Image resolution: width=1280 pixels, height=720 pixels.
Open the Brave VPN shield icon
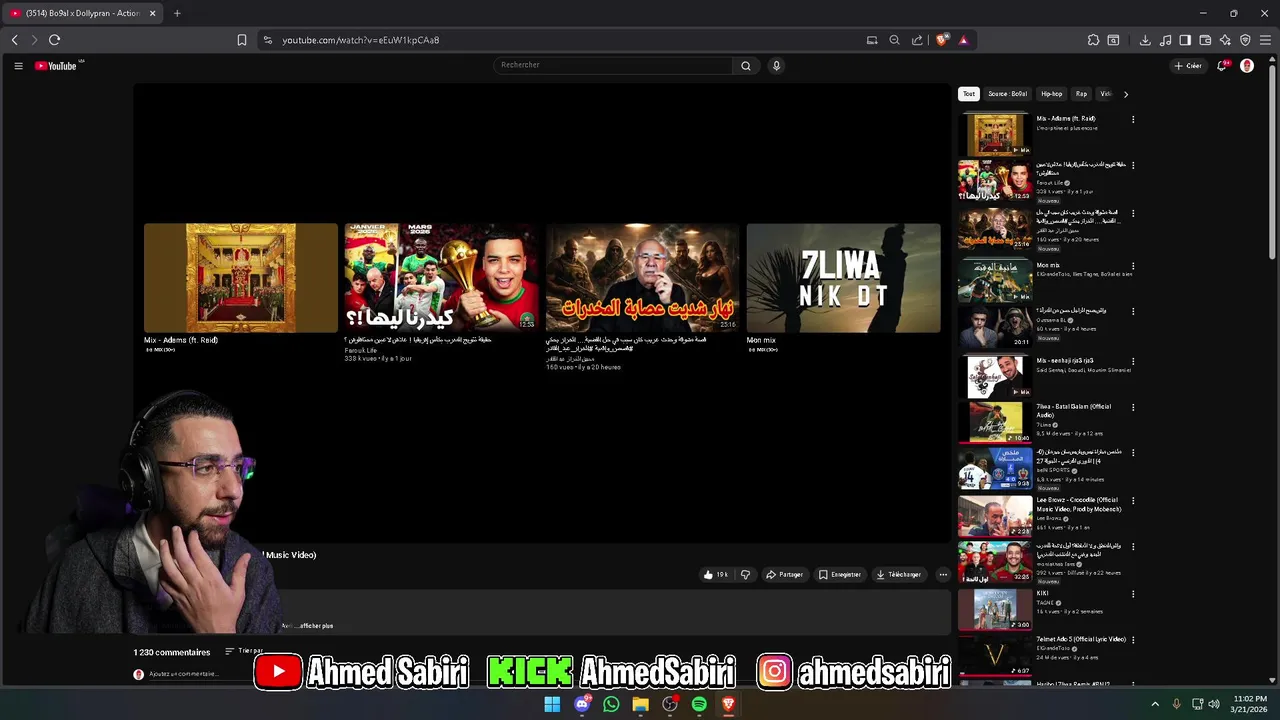pos(1245,40)
